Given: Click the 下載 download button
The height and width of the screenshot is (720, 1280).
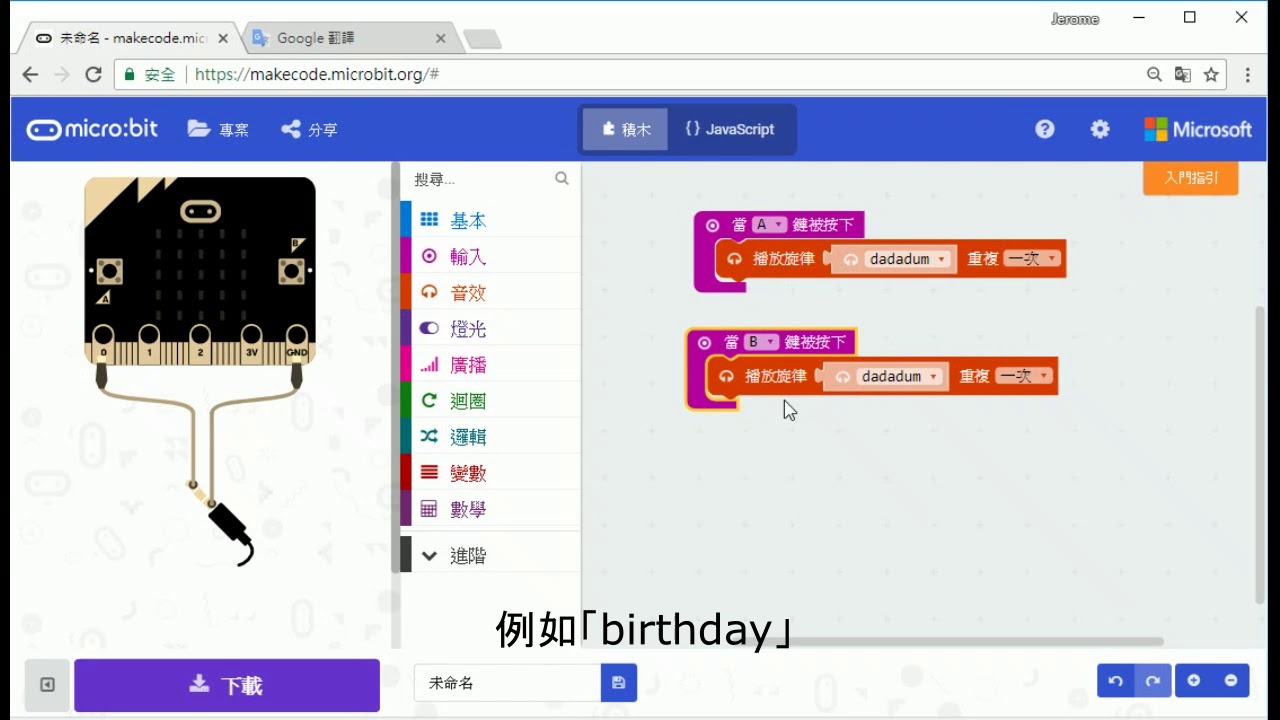Looking at the screenshot, I should click(227, 685).
